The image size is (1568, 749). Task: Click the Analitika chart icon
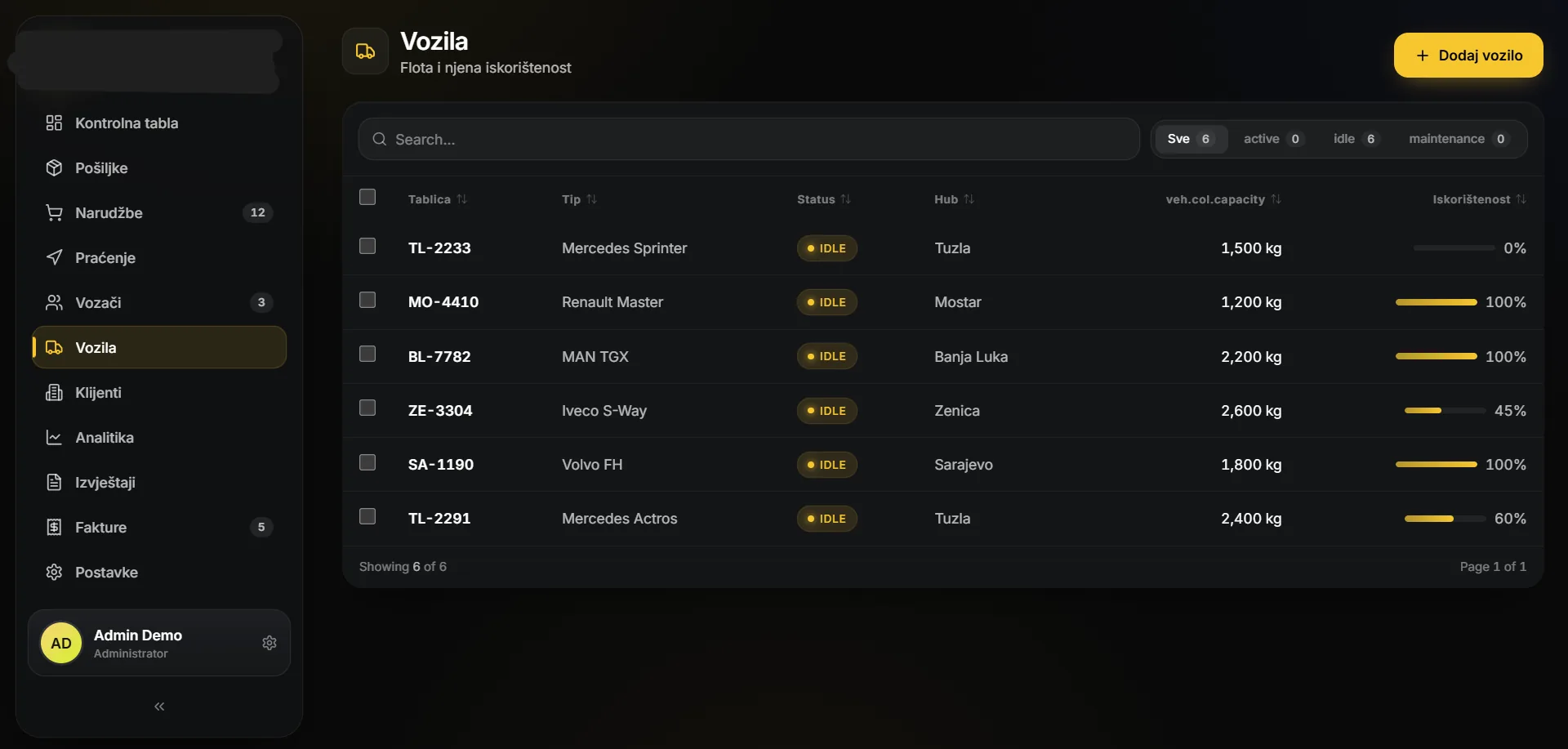(54, 437)
